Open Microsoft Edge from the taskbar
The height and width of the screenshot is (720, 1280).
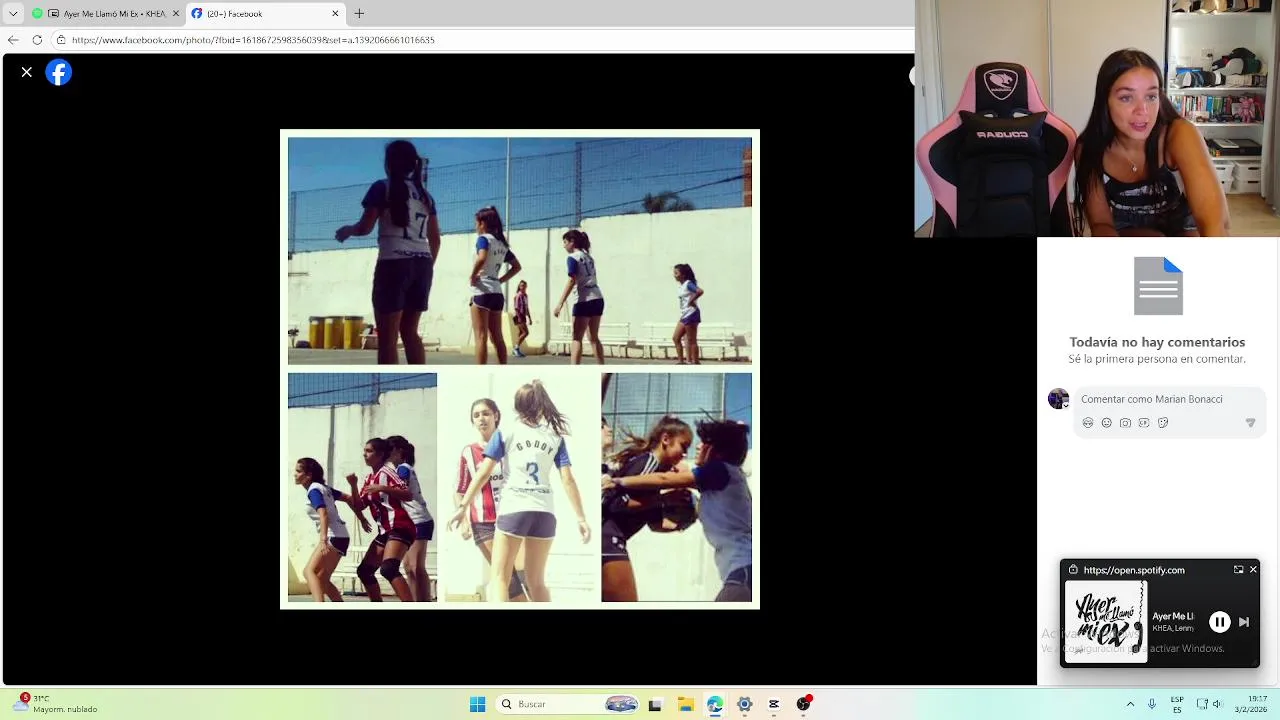coord(715,704)
